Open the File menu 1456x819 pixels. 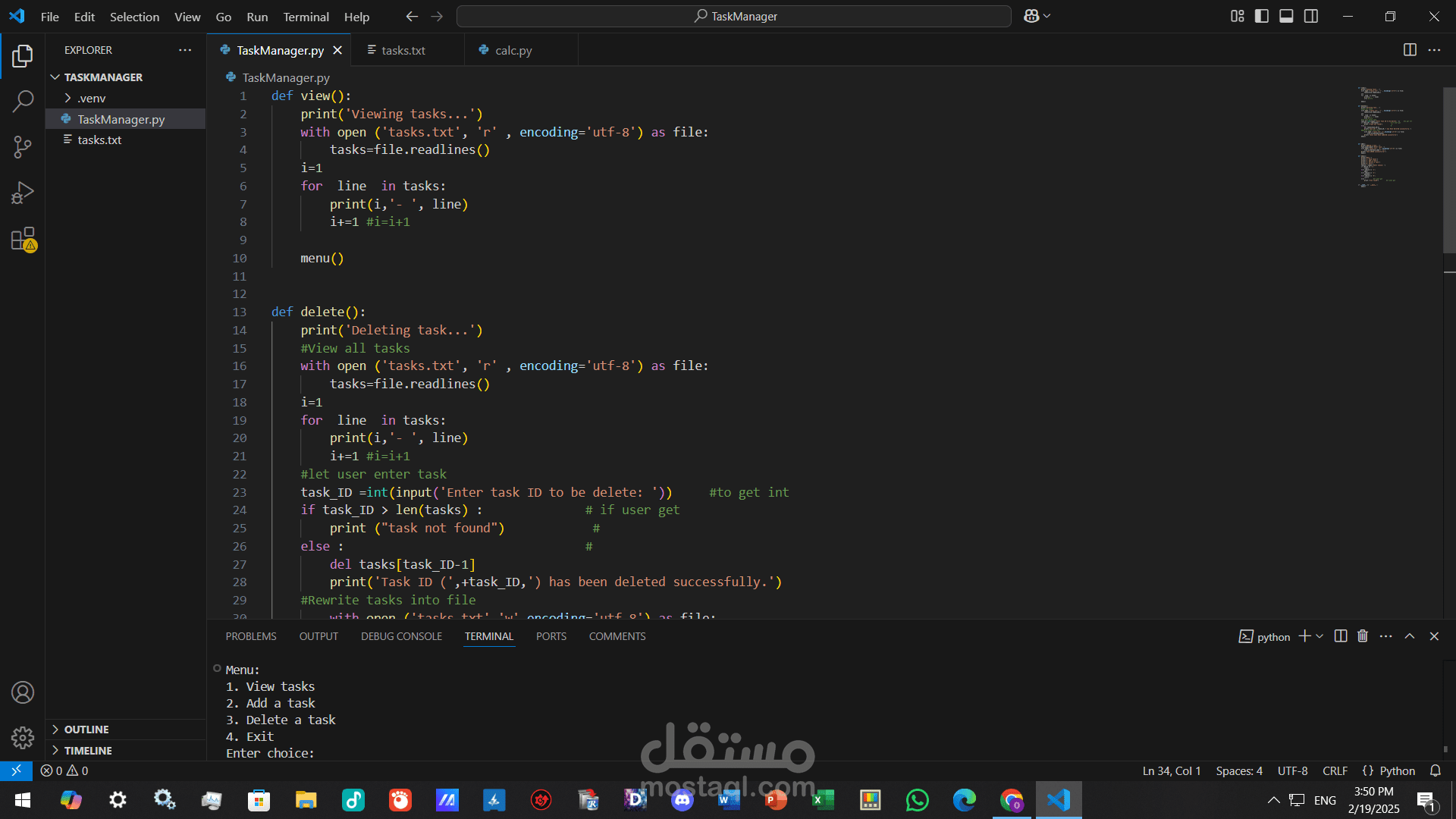49,17
